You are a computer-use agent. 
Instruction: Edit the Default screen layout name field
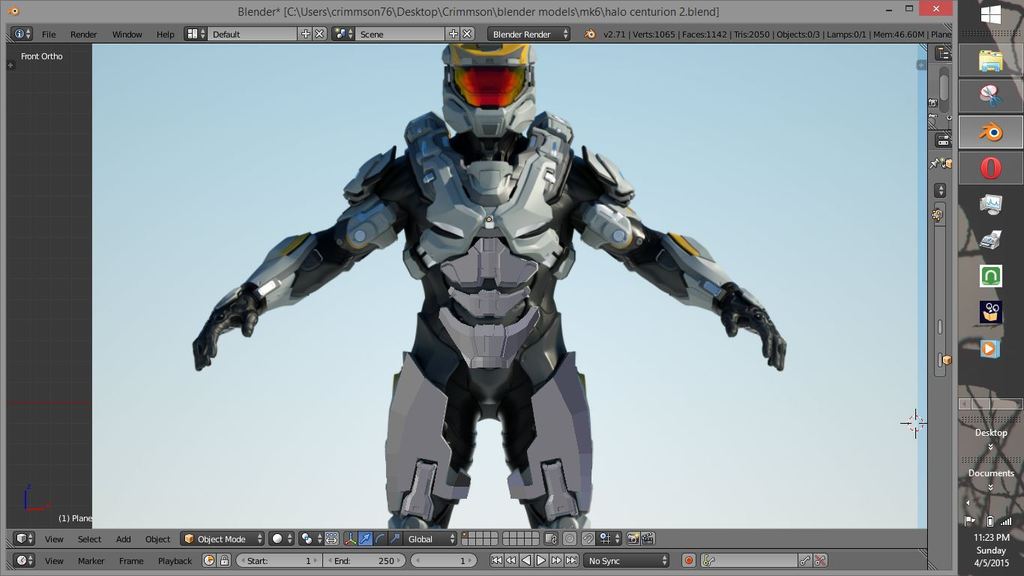(252, 34)
